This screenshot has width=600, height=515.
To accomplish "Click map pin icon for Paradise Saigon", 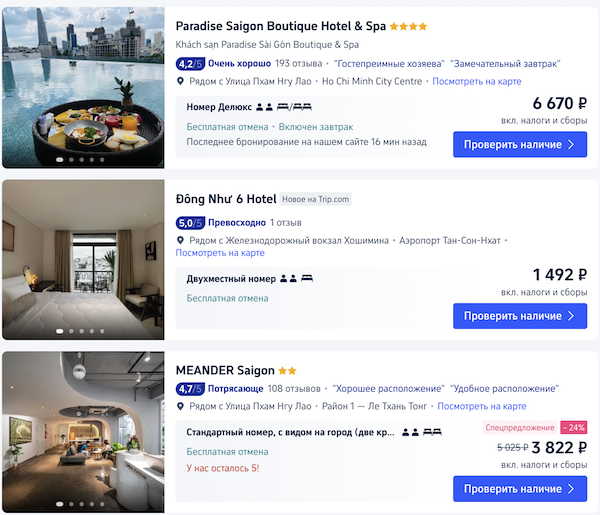I will tap(180, 81).
